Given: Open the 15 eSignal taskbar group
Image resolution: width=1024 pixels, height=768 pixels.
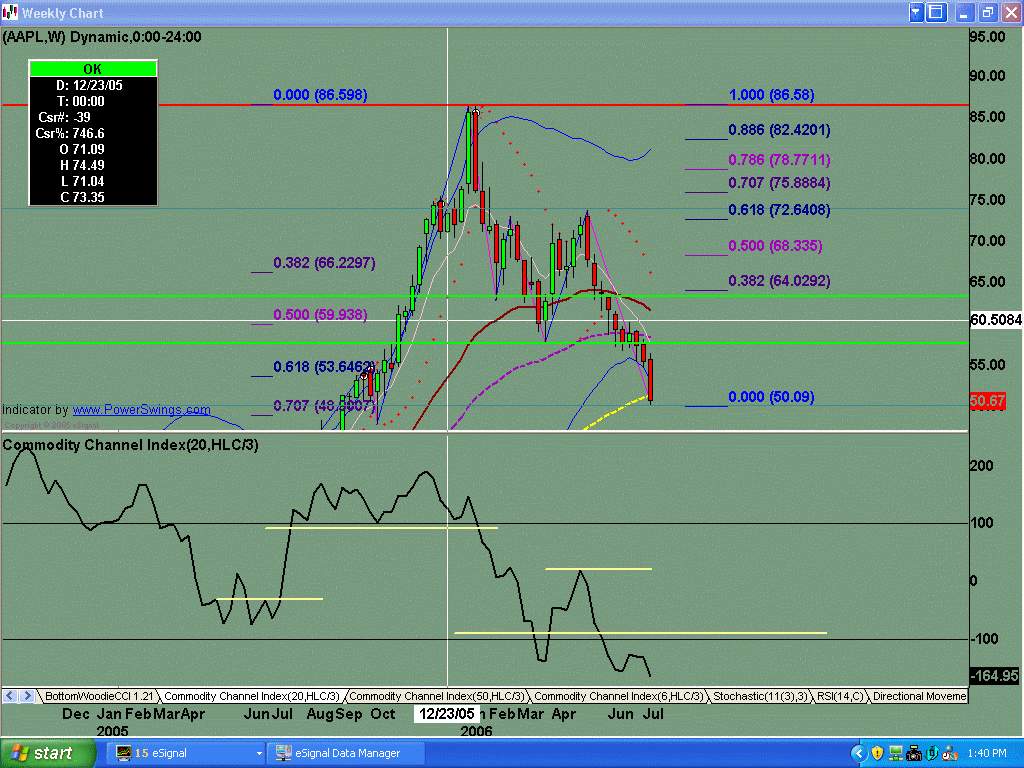Looking at the screenshot, I should tap(185, 753).
